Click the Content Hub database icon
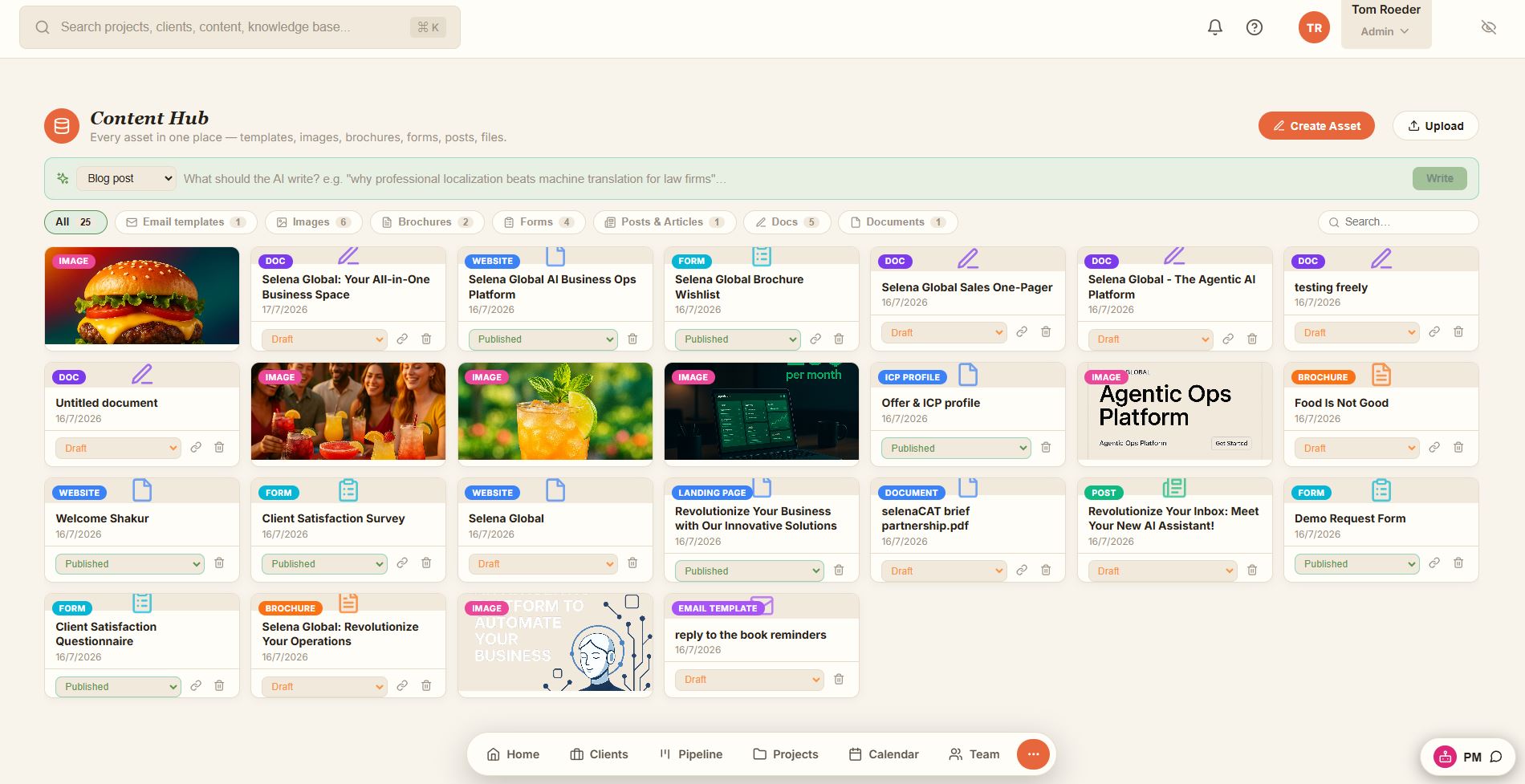The height and width of the screenshot is (784, 1525). [62, 126]
